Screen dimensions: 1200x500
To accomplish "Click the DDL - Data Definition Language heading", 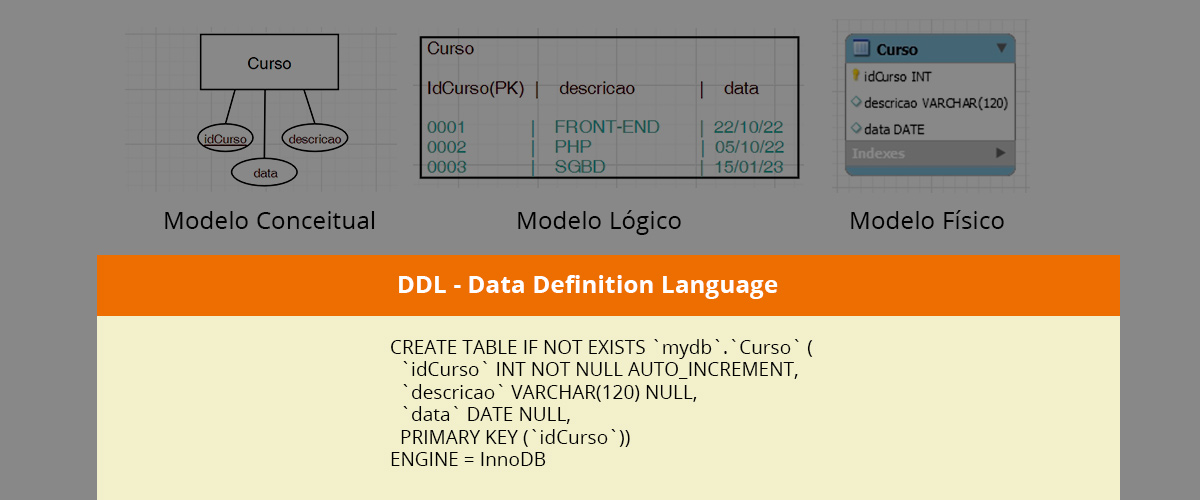I will point(587,285).
